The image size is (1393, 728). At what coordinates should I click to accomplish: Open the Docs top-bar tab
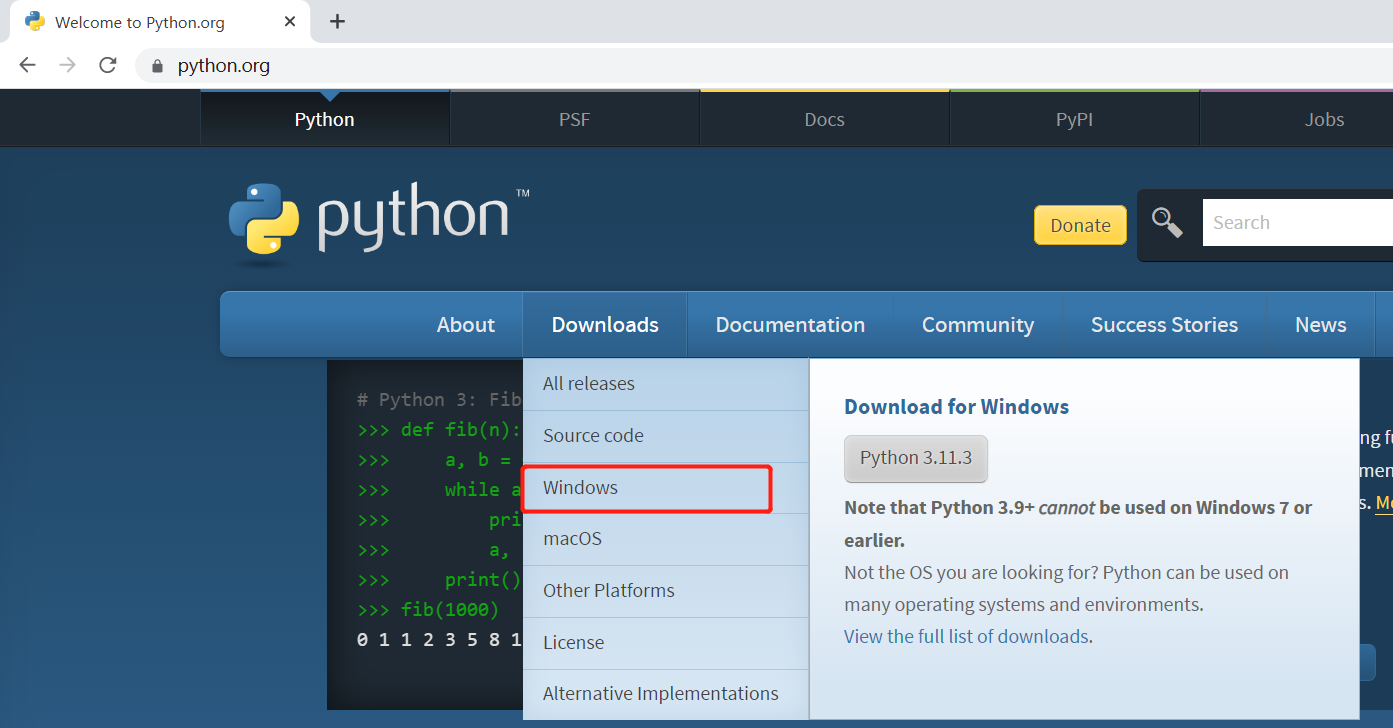pyautogui.click(x=825, y=119)
